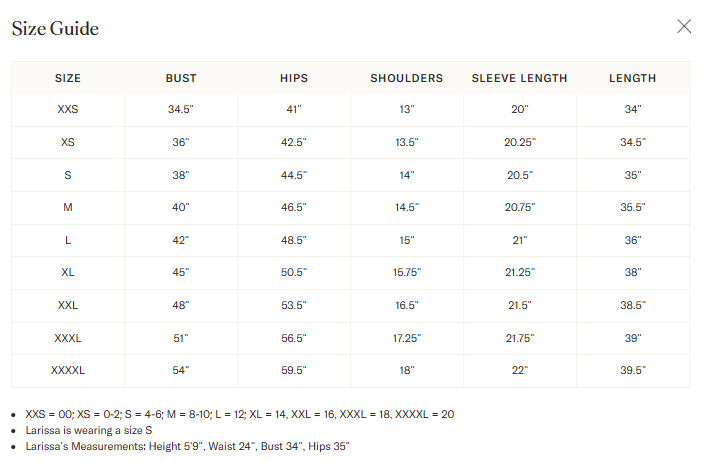Click the SIZE column header
701x462 pixels.
point(68,78)
